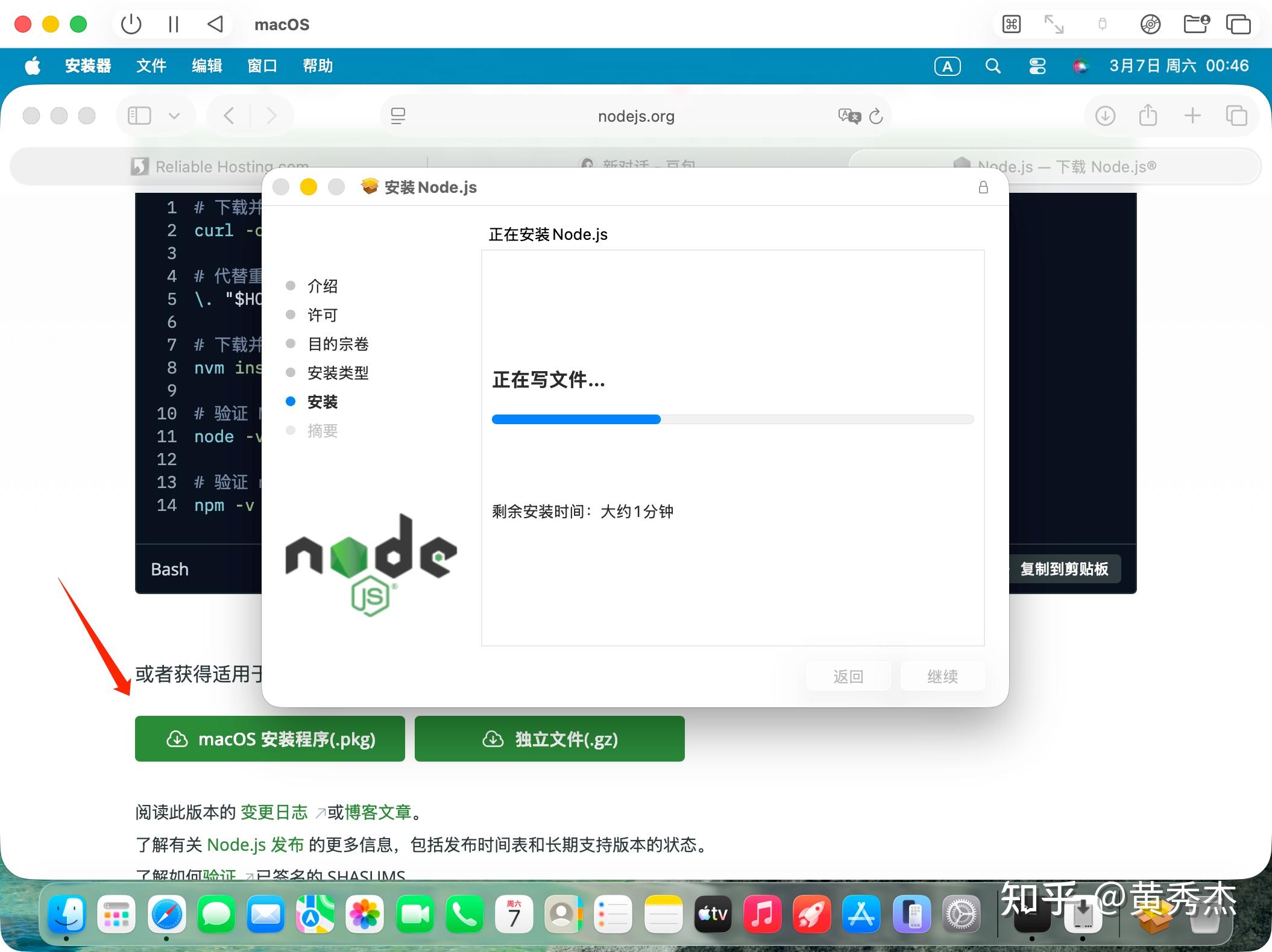
Task: Show Safari tab overview icon
Action: (1236, 116)
